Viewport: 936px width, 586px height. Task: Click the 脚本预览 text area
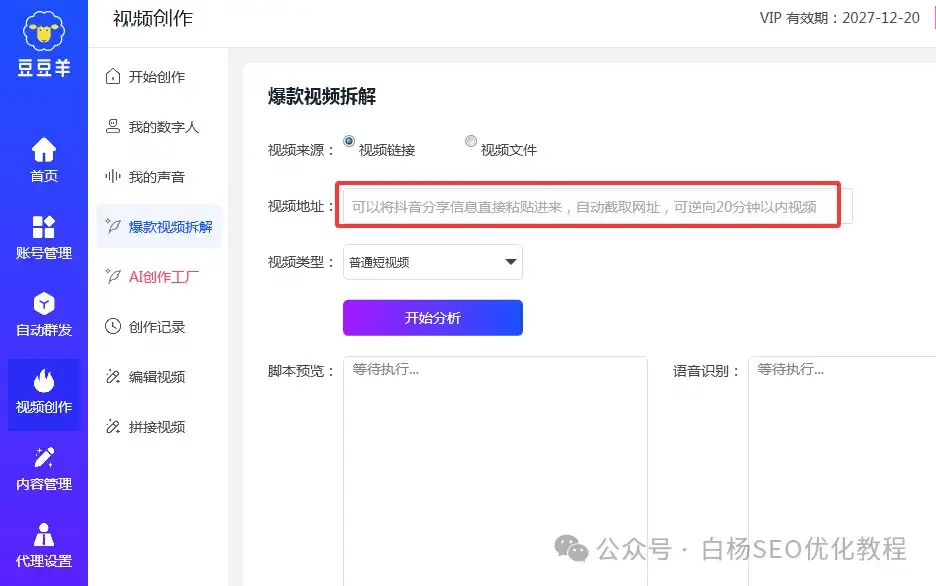[495, 470]
